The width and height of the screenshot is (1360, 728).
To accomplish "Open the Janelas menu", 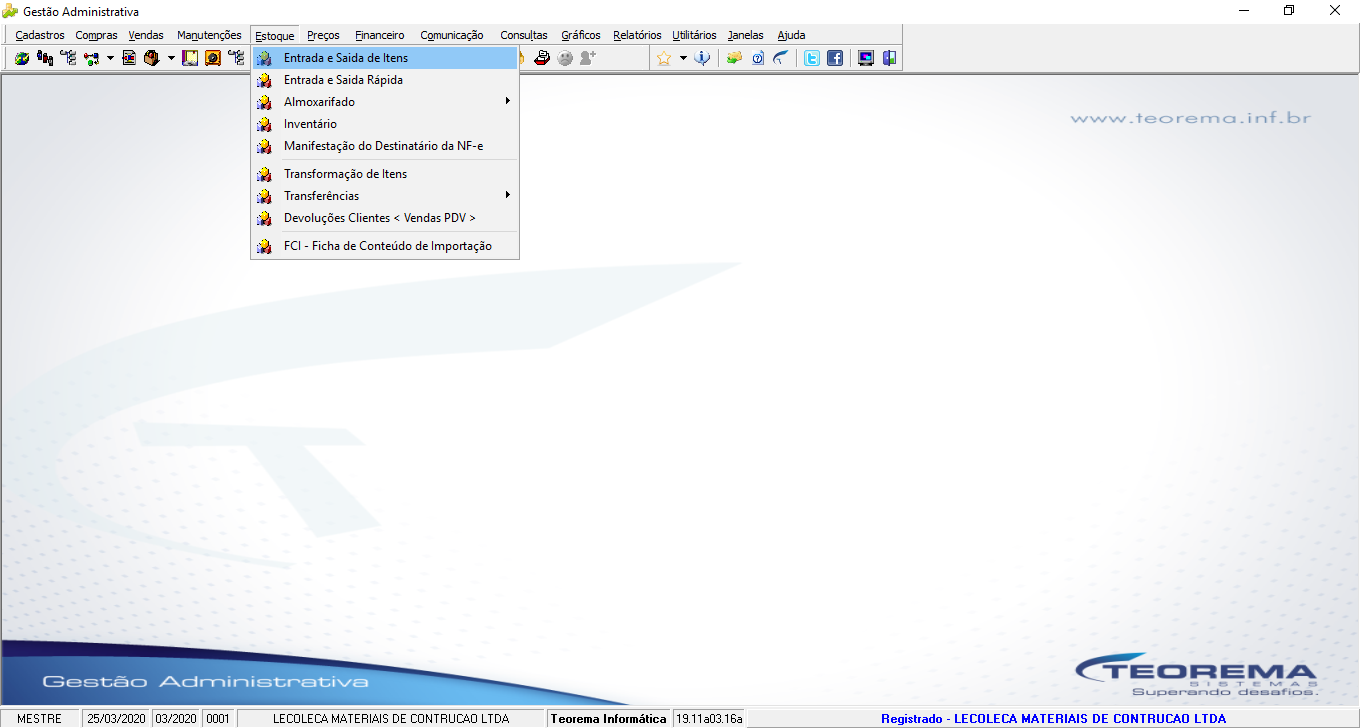I will pyautogui.click(x=745, y=35).
